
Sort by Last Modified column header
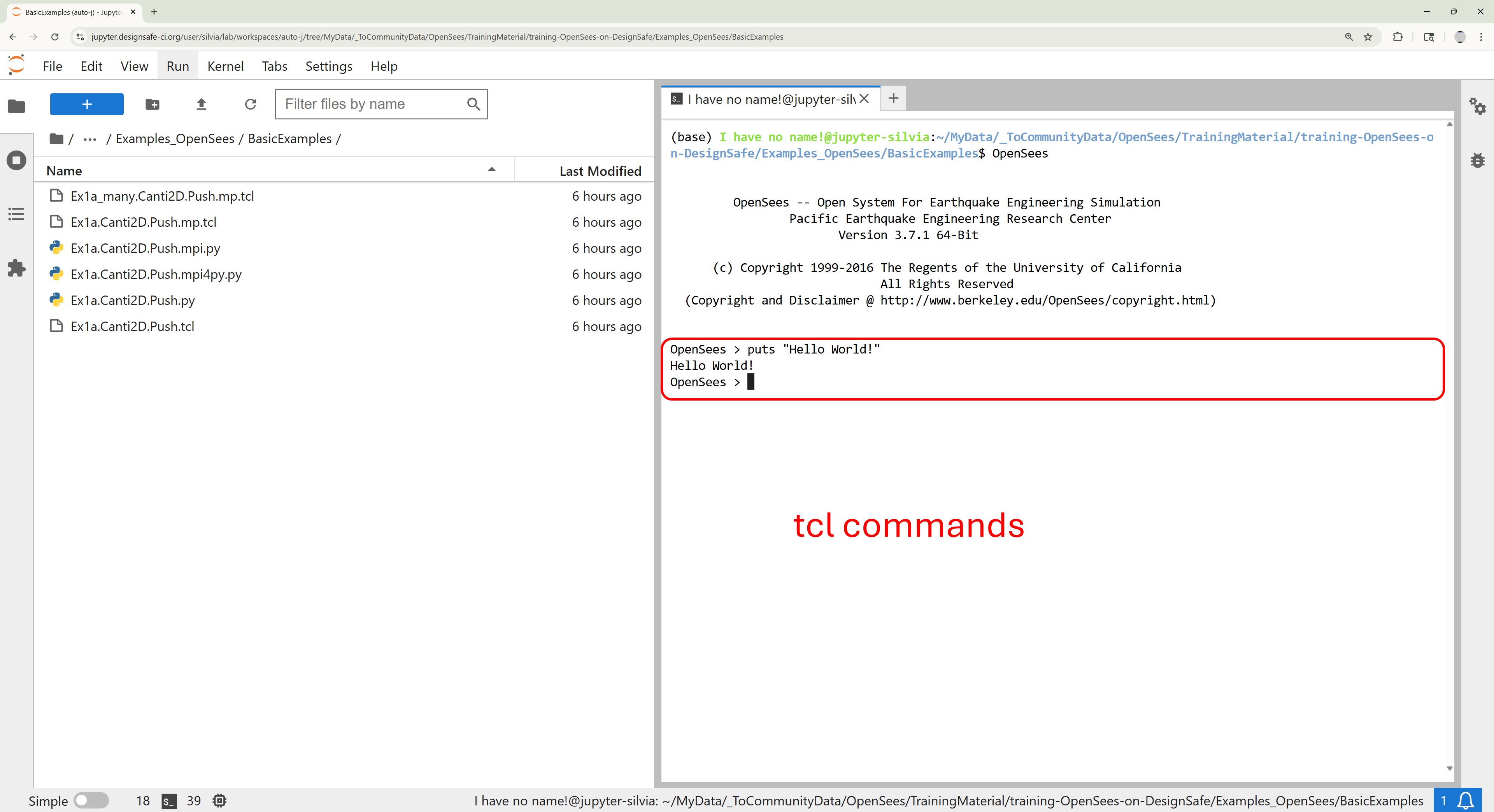600,171
